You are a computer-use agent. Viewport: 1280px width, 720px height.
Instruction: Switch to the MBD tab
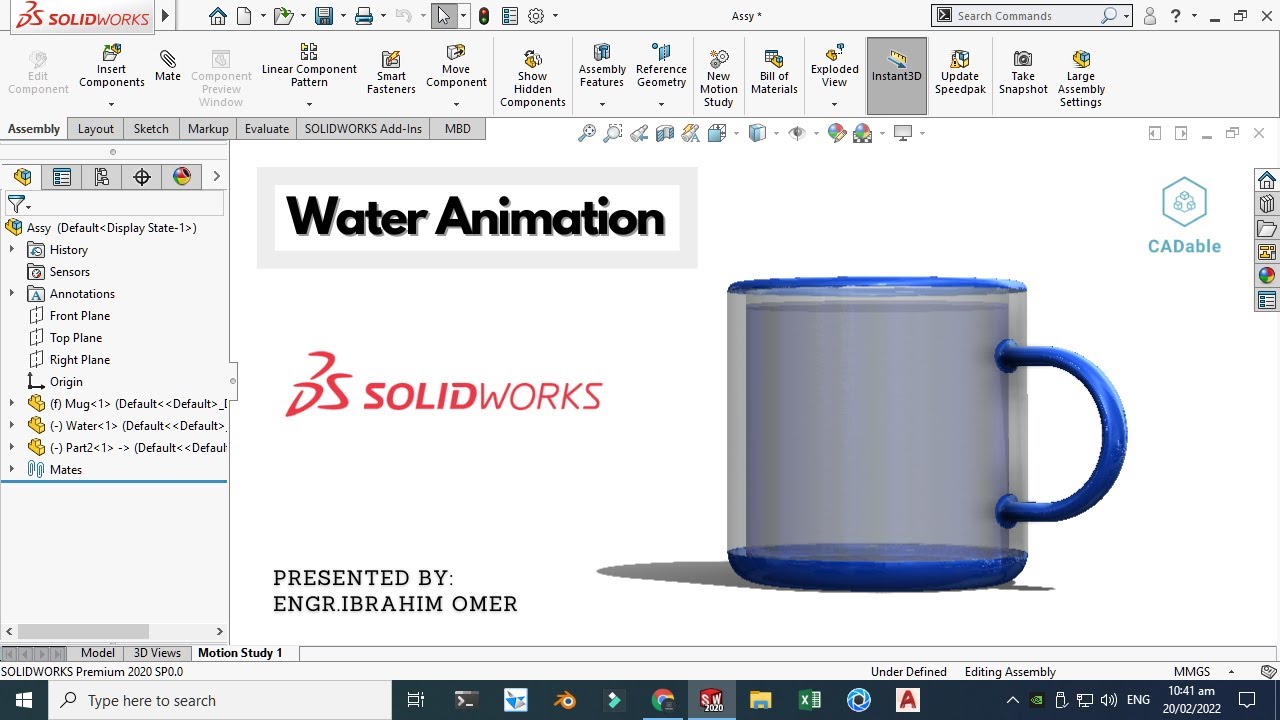click(458, 129)
